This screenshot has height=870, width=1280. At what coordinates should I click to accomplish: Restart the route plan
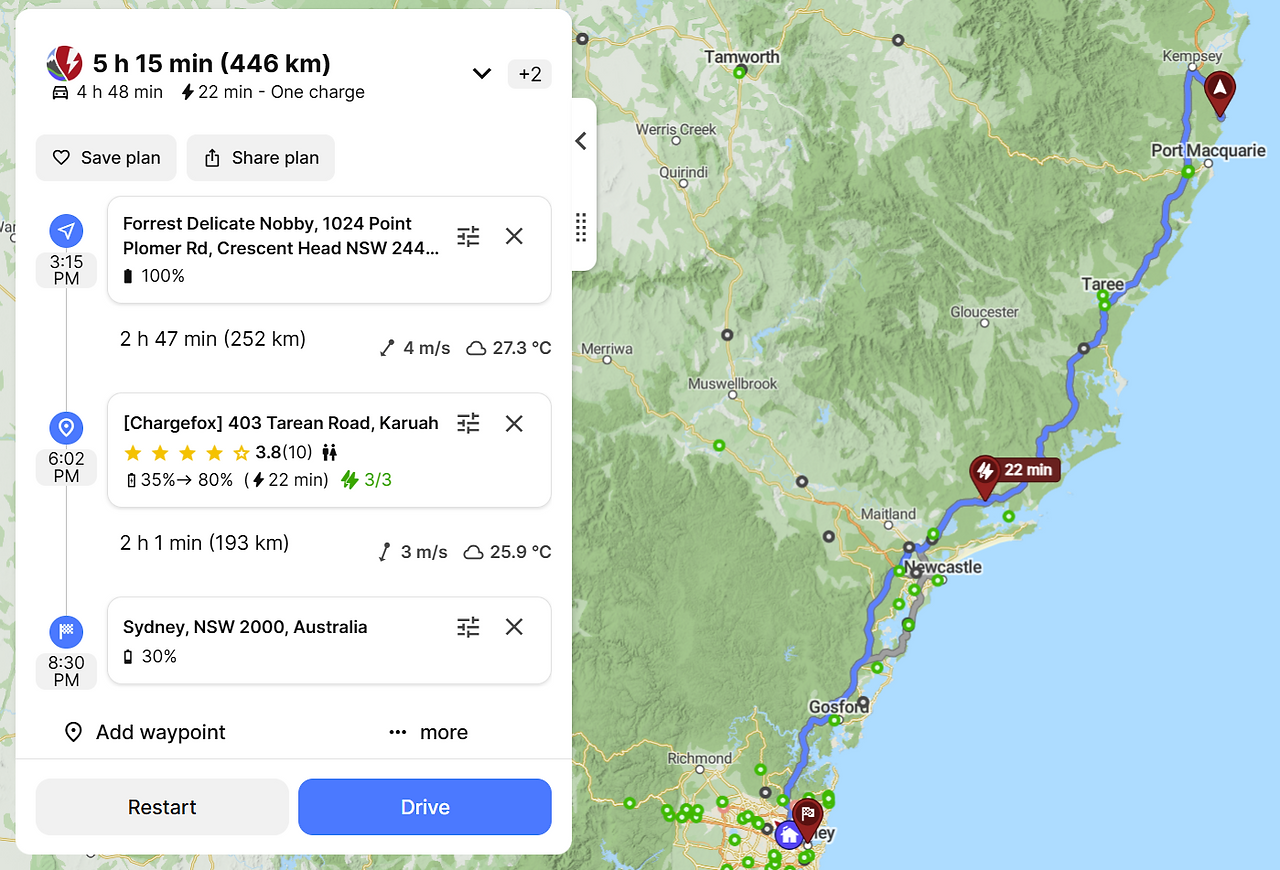tap(162, 807)
